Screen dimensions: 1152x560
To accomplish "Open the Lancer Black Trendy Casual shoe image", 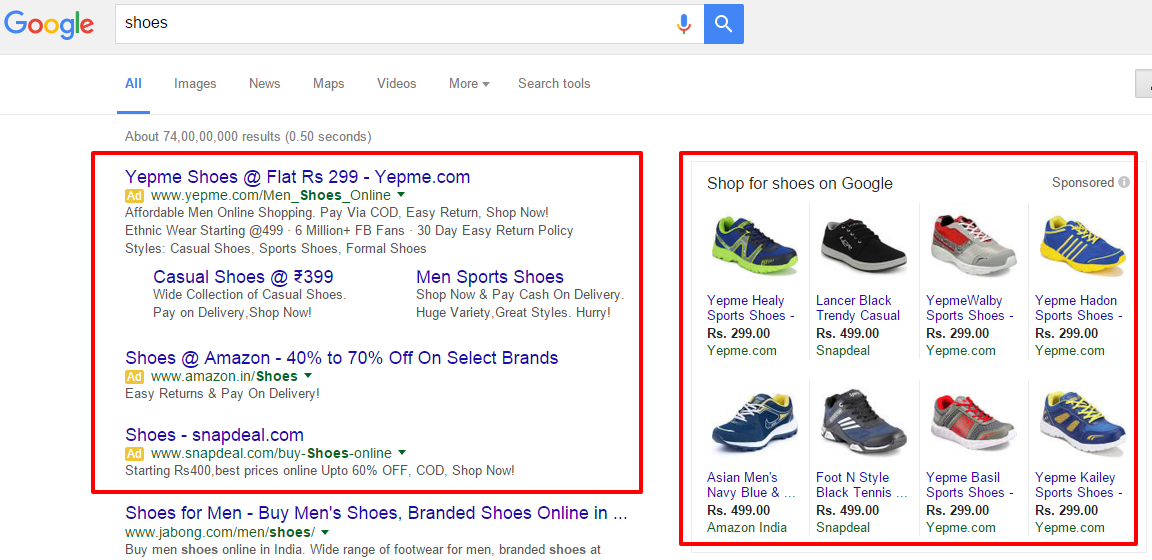I will [x=863, y=246].
